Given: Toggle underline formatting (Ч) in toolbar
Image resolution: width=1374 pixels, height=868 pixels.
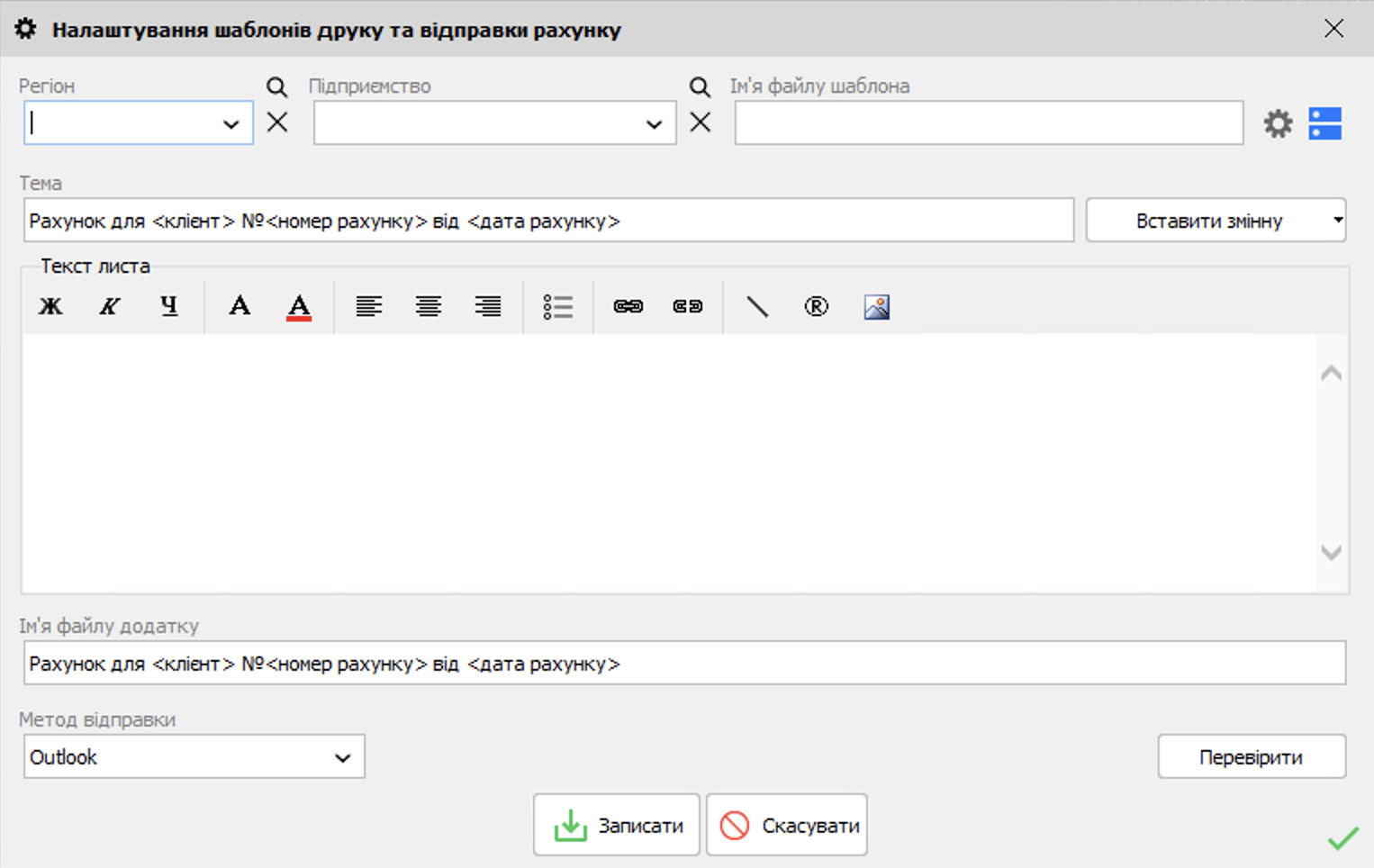Looking at the screenshot, I should tap(169, 306).
